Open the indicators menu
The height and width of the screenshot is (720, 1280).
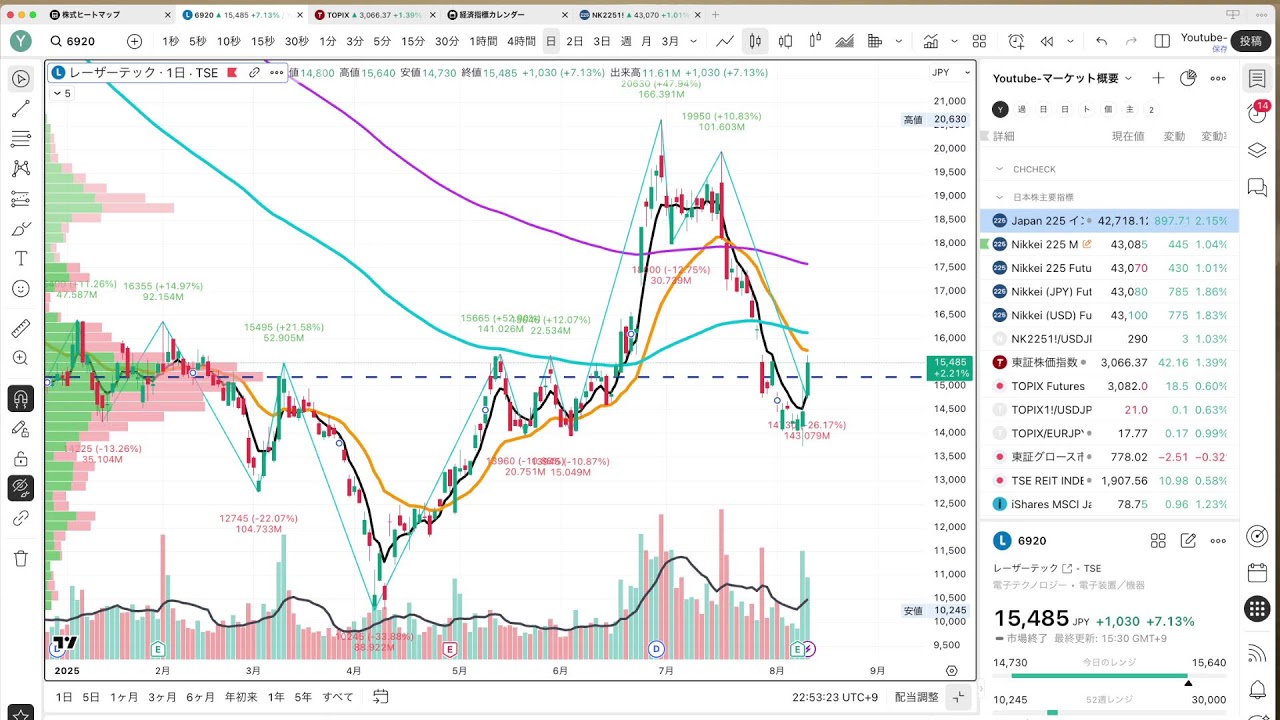tap(931, 41)
